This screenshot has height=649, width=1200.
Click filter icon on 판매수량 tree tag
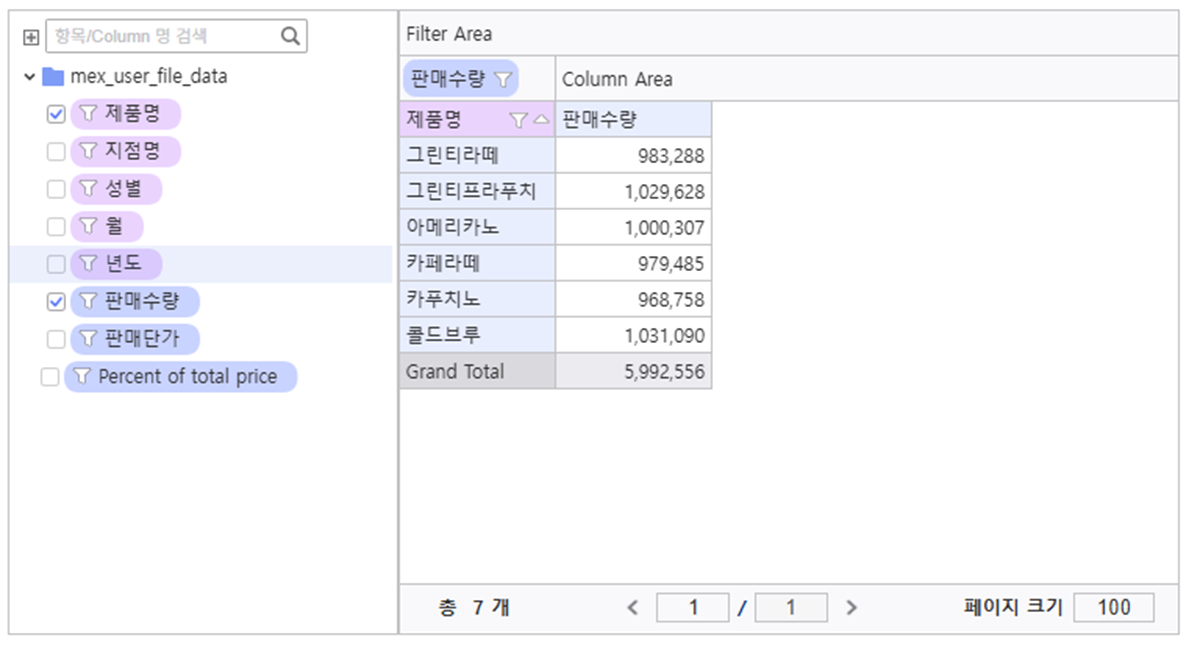point(87,301)
